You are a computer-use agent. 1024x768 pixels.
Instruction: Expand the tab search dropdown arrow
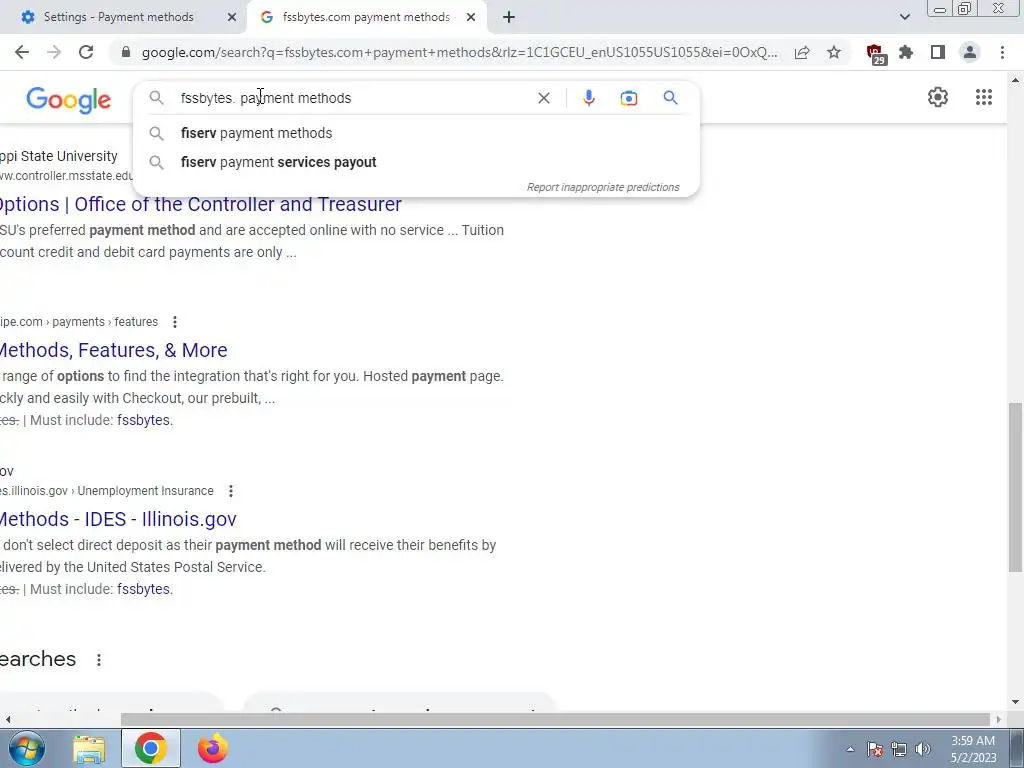point(904,17)
